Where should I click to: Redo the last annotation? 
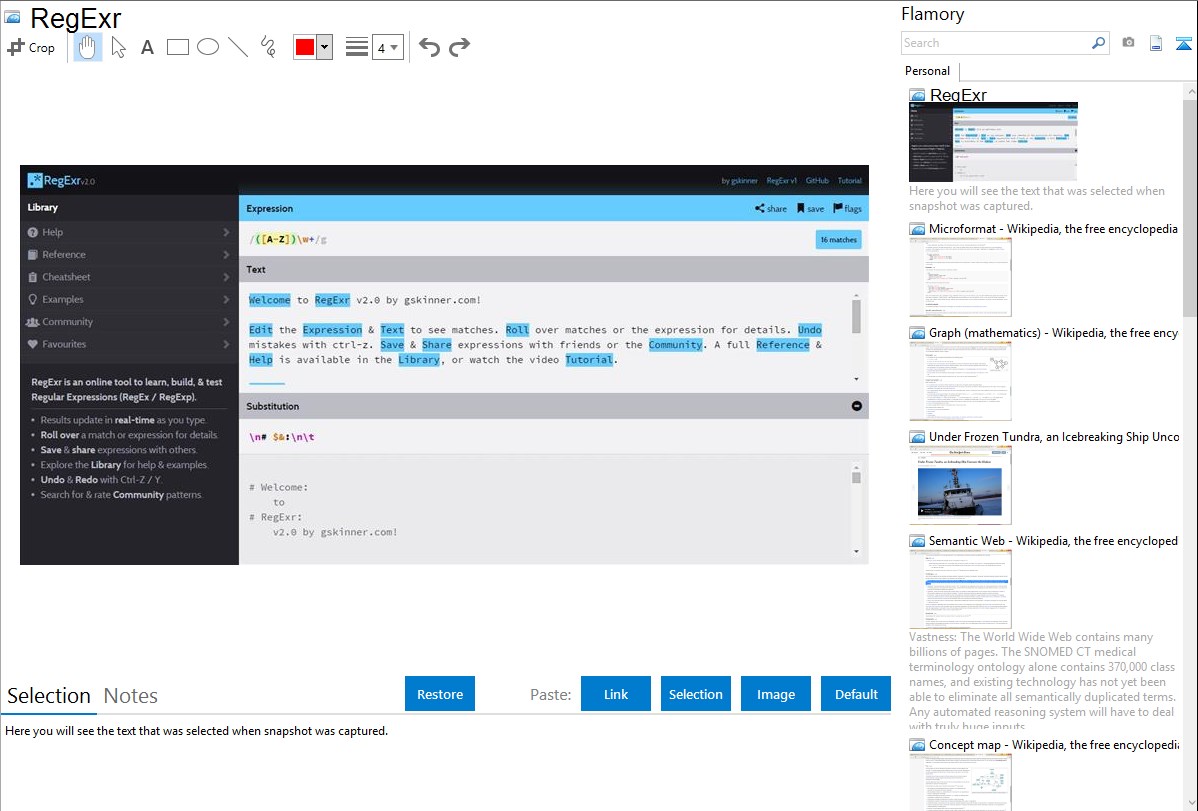[459, 47]
